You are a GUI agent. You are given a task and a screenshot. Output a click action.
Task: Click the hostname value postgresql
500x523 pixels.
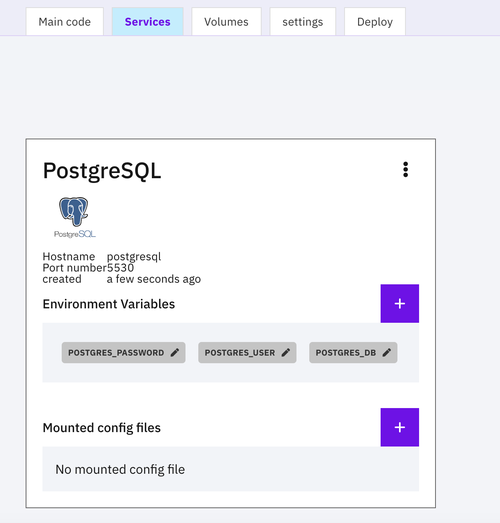pyautogui.click(x=134, y=256)
